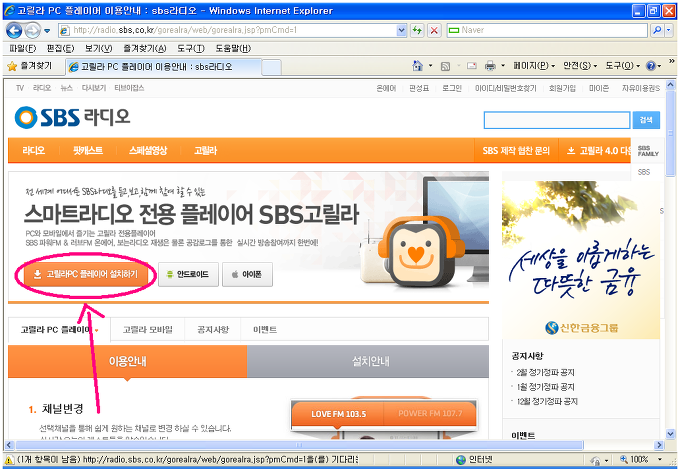
Task: Click the Read mail envelope icon
Action: click(x=471, y=66)
